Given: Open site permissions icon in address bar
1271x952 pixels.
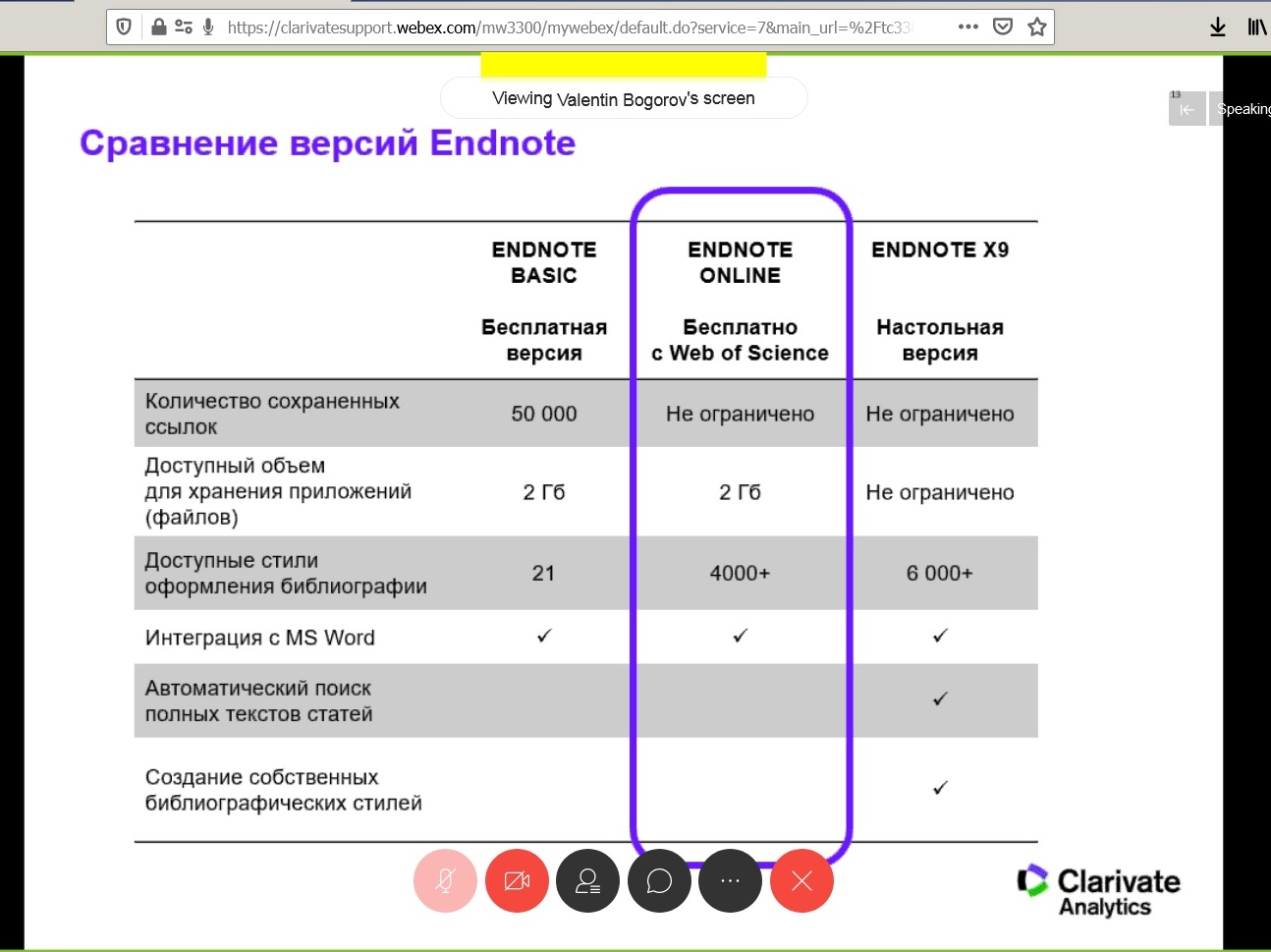Looking at the screenshot, I should [x=184, y=28].
